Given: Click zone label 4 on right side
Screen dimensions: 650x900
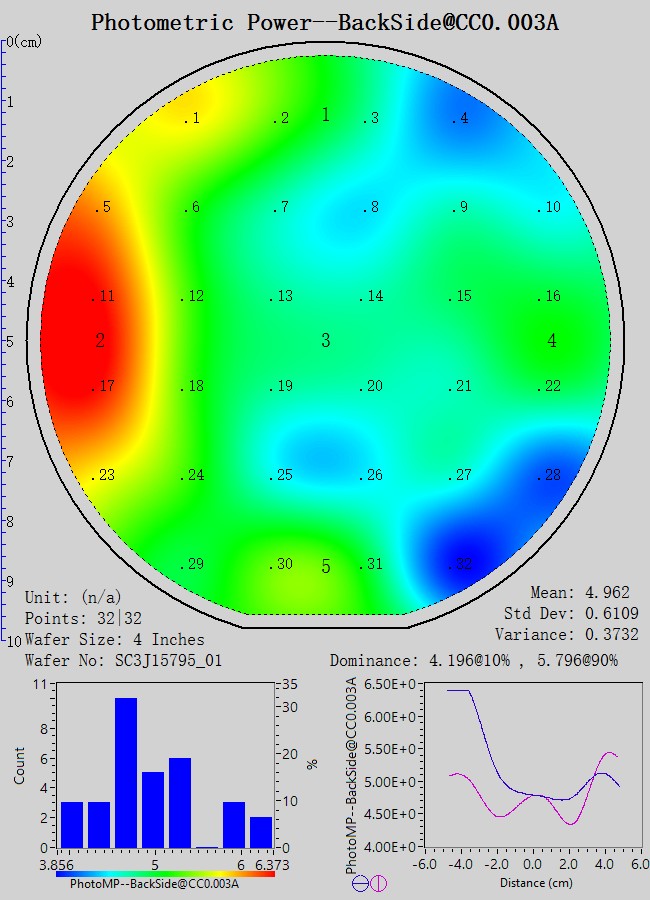Looking at the screenshot, I should tap(552, 341).
